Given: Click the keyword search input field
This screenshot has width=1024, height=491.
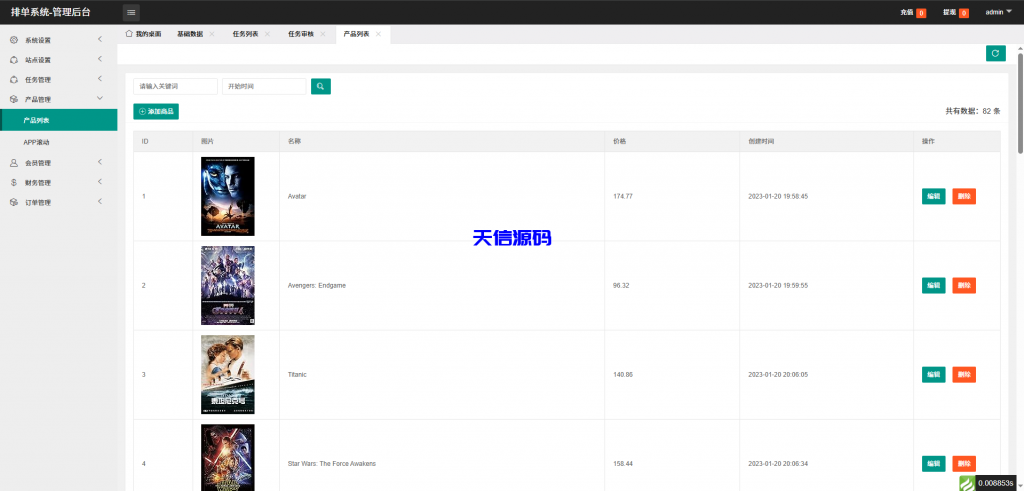Looking at the screenshot, I should pos(175,87).
